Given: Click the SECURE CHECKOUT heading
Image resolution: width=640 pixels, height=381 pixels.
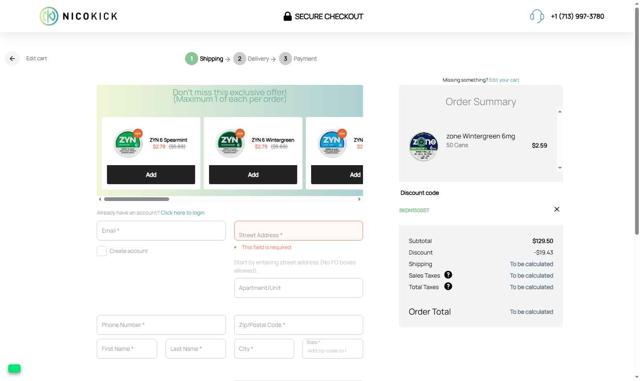Looking at the screenshot, I should (329, 16).
